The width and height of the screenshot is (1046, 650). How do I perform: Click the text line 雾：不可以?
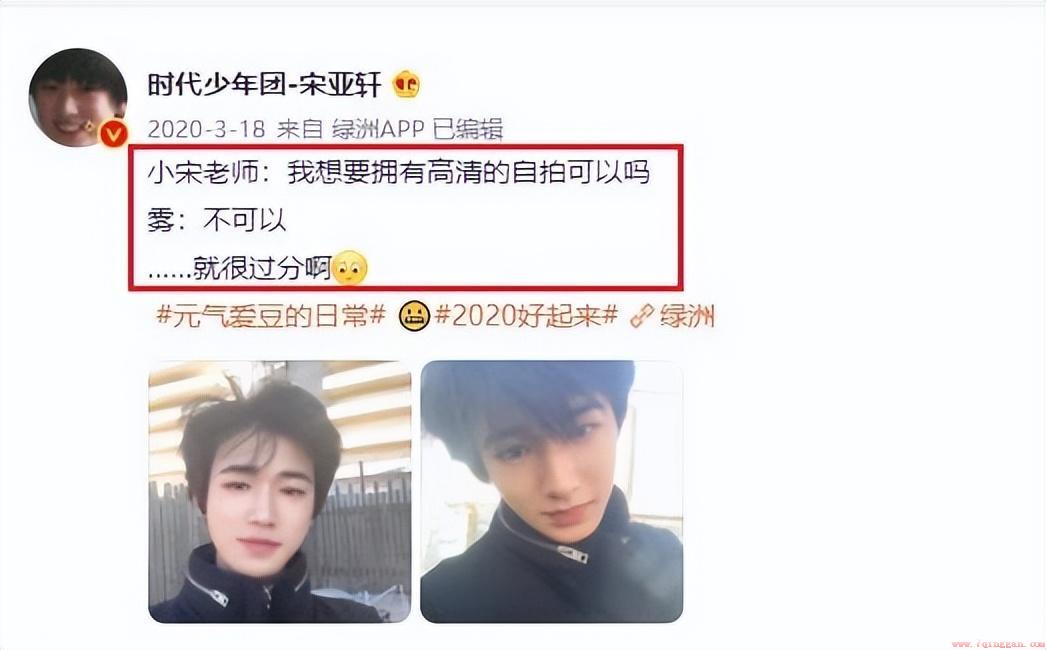(217, 220)
